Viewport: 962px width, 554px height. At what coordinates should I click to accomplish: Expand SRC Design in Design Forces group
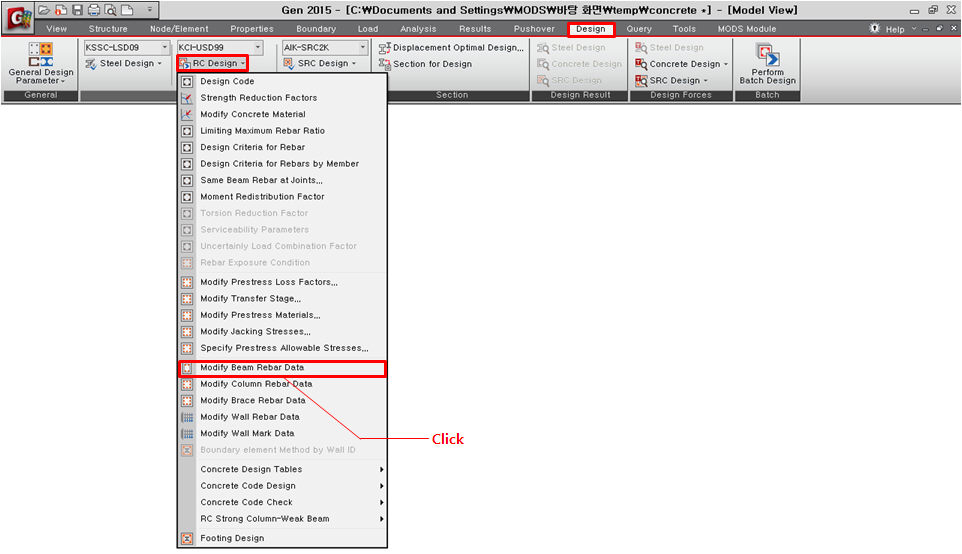pos(672,80)
